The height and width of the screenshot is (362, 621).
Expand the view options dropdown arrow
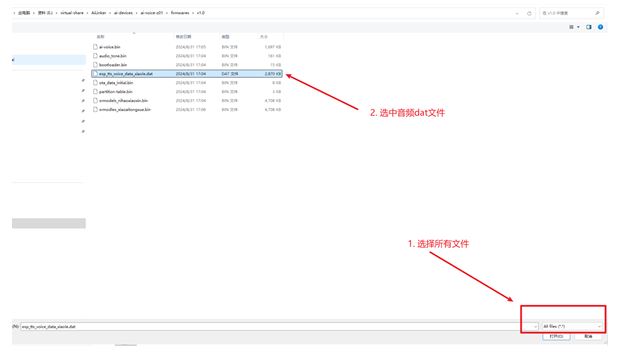coord(578,27)
